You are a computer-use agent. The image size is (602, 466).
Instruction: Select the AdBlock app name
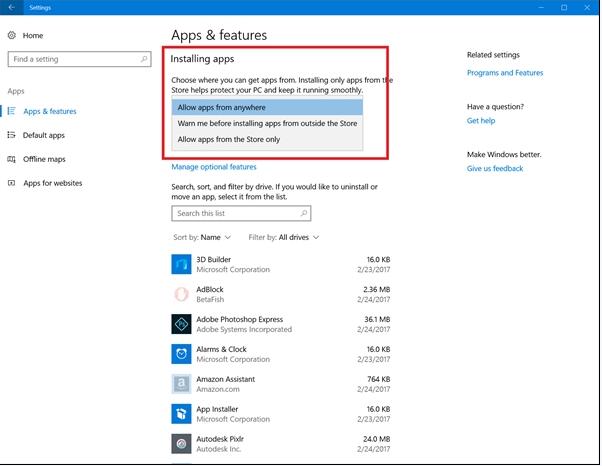[x=210, y=289]
